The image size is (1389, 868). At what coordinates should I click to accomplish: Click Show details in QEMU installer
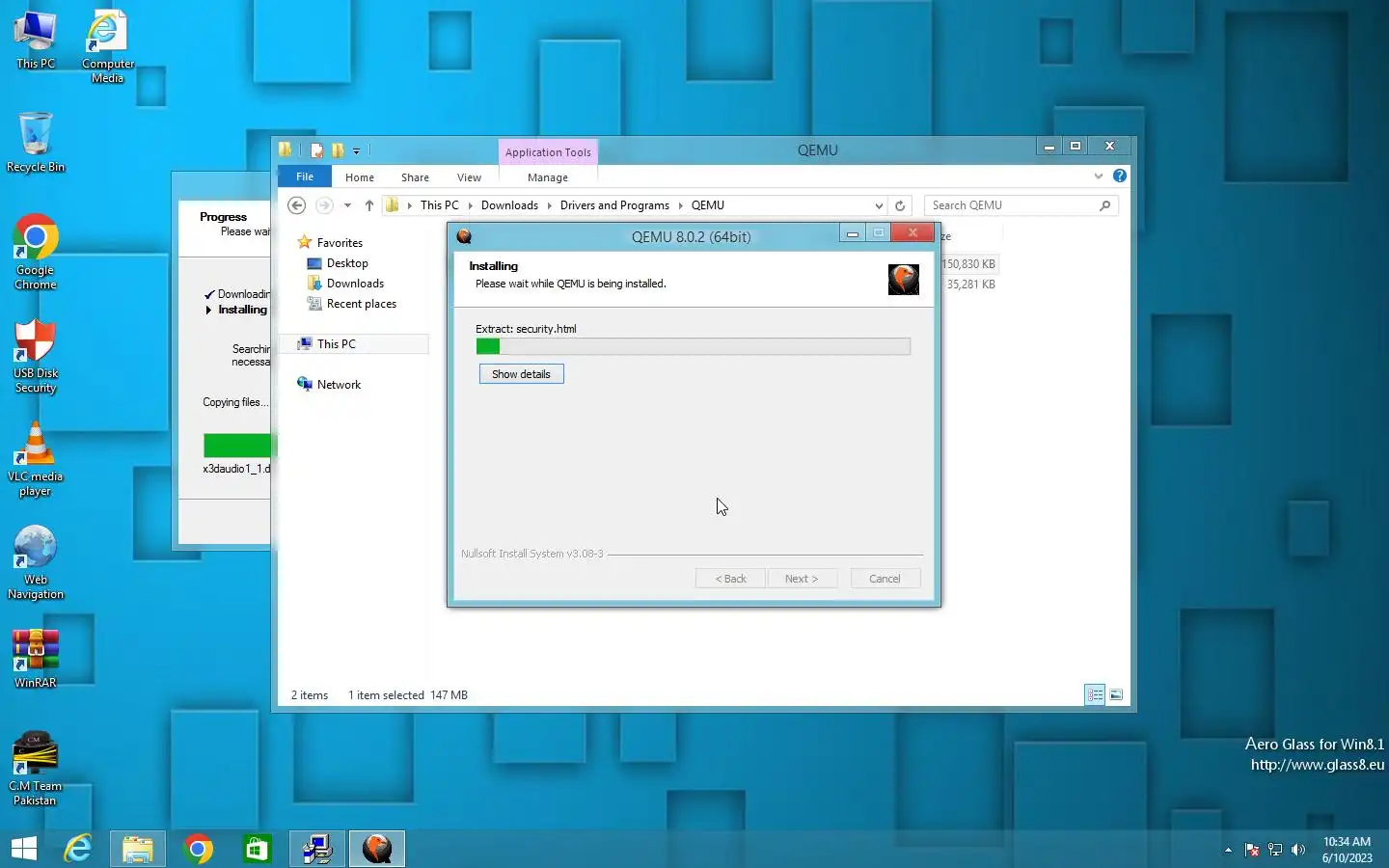click(521, 374)
